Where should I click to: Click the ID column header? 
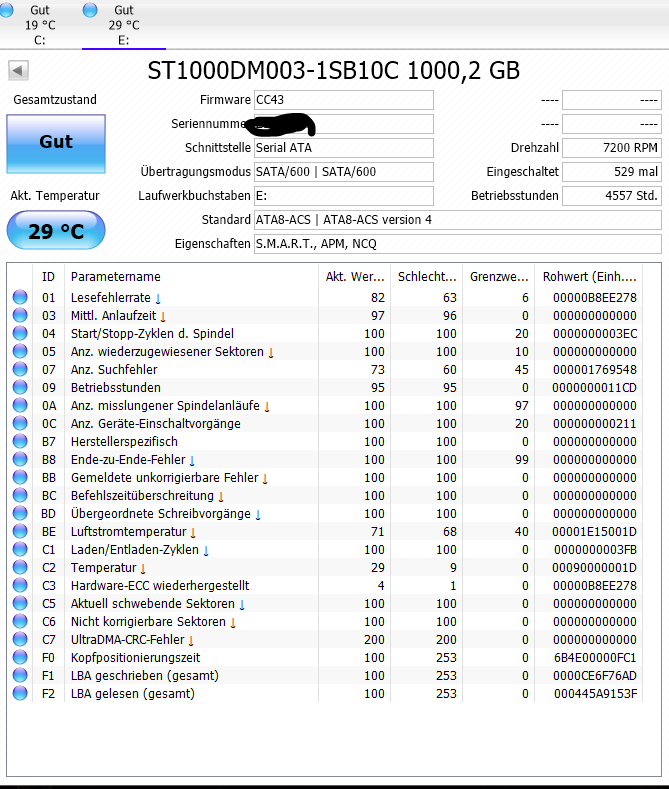point(48,276)
